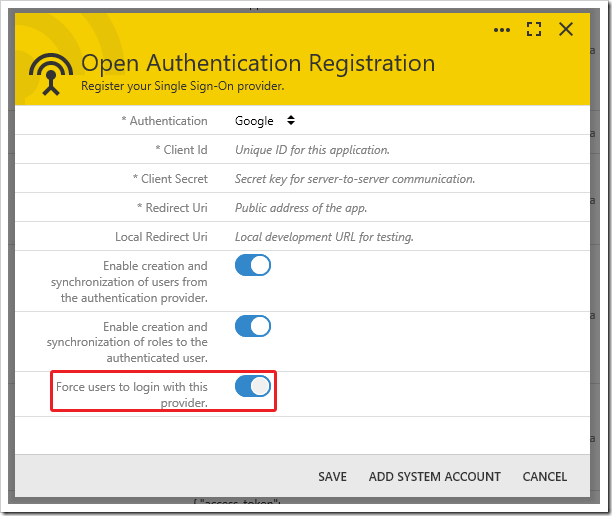
Task: Click the 'Local Redirect Uri' field label
Action: [x=161, y=237]
